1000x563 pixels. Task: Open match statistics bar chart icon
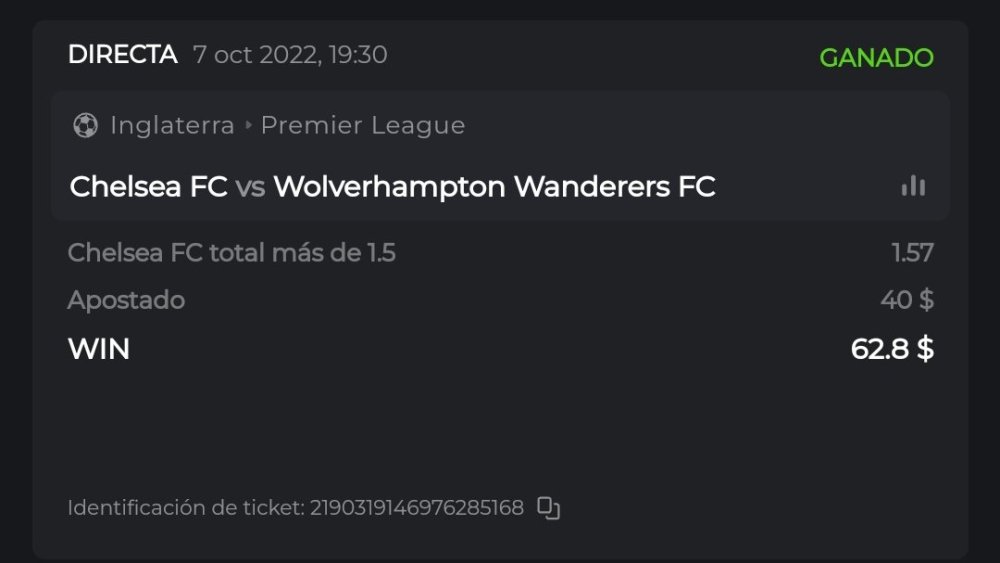tap(913, 186)
